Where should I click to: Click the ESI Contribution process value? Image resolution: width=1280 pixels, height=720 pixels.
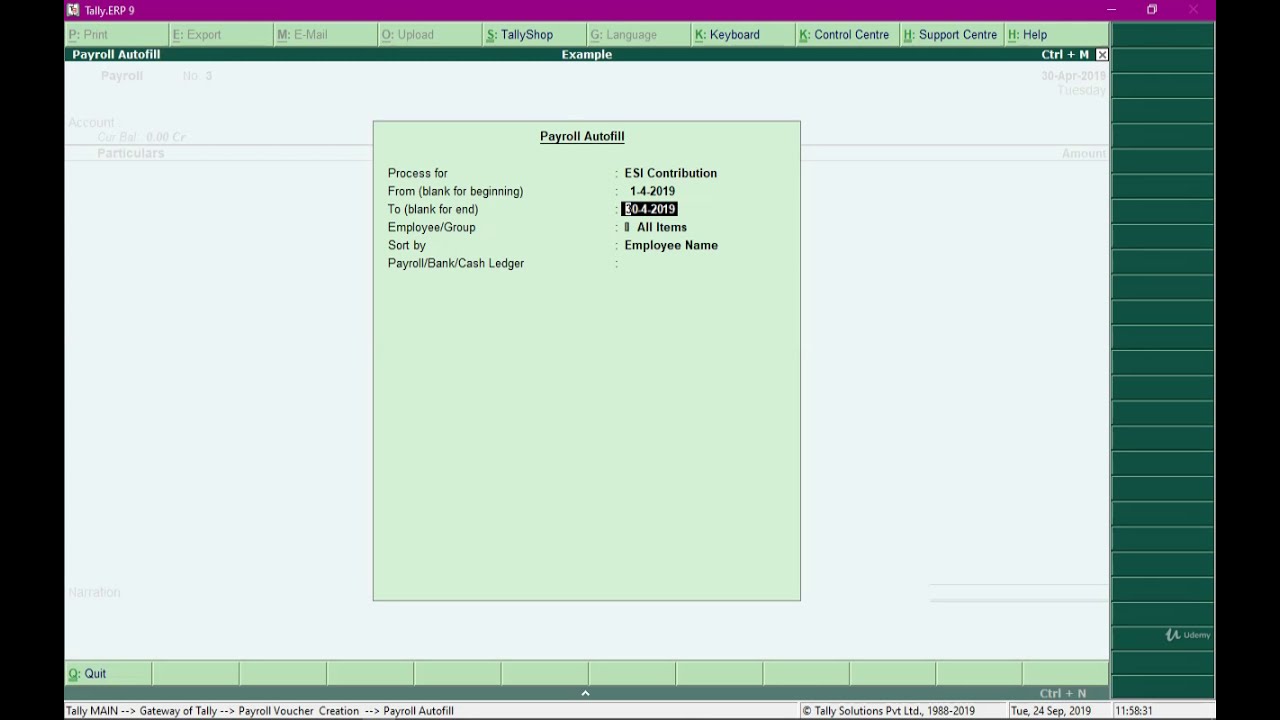pyautogui.click(x=670, y=173)
